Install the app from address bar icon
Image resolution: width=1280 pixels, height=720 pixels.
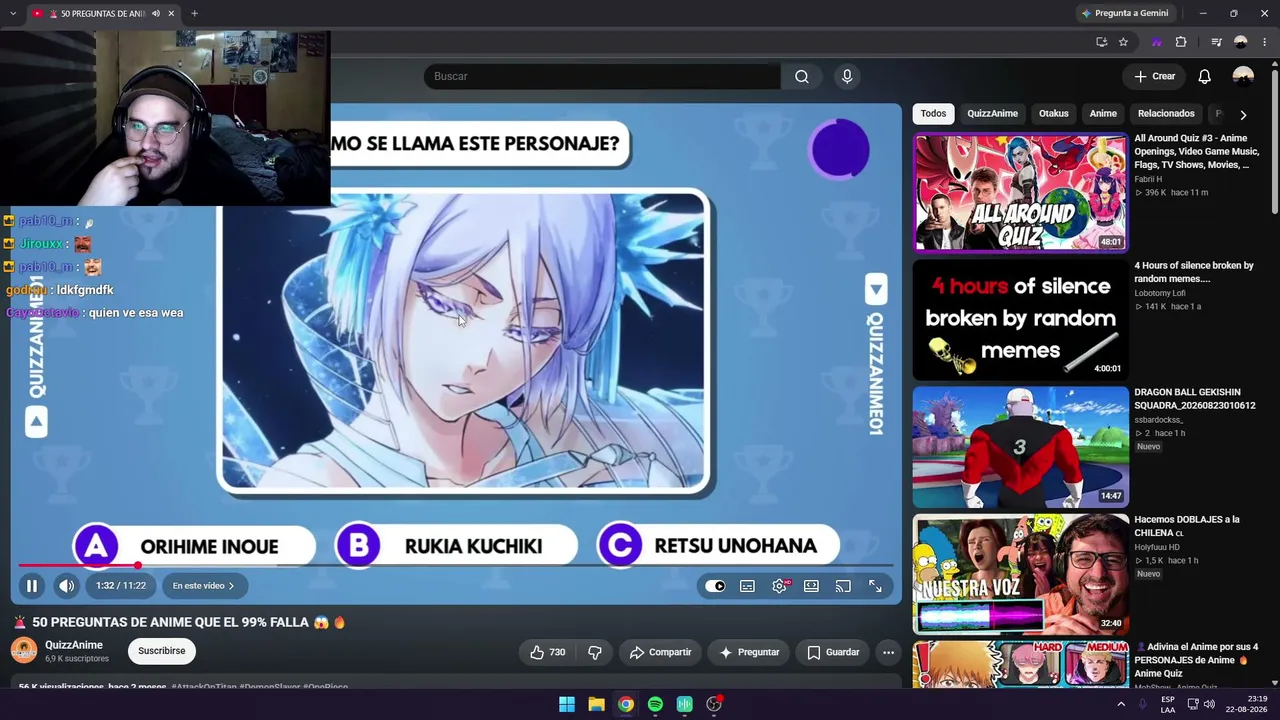pos(1101,42)
